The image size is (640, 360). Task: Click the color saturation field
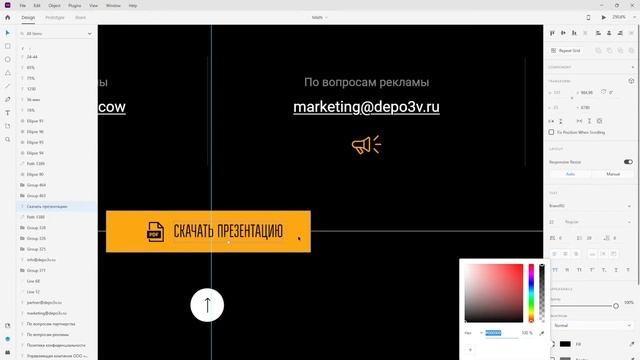(x=493, y=293)
